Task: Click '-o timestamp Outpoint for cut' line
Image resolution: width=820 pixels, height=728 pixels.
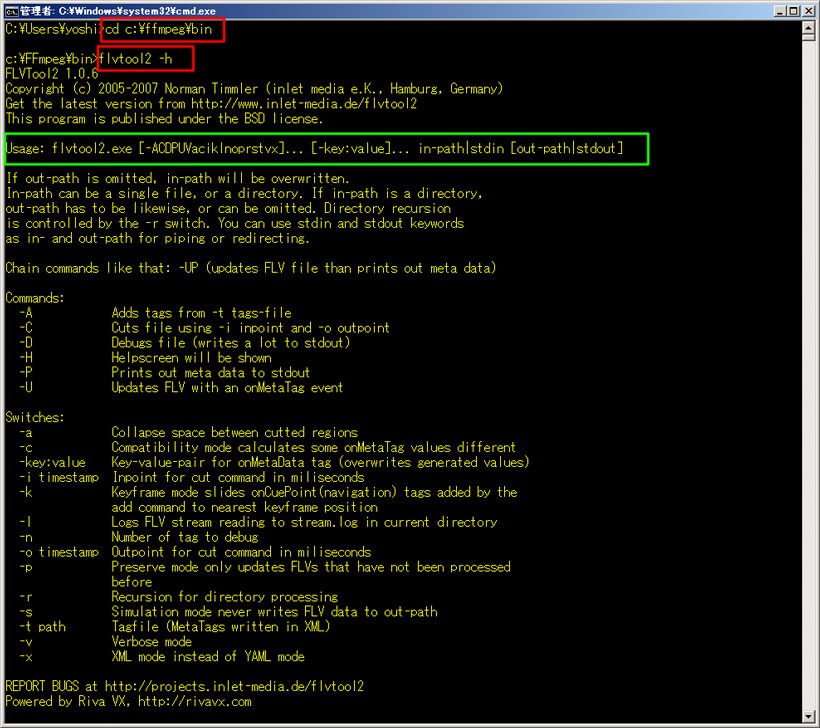Action: coord(196,552)
